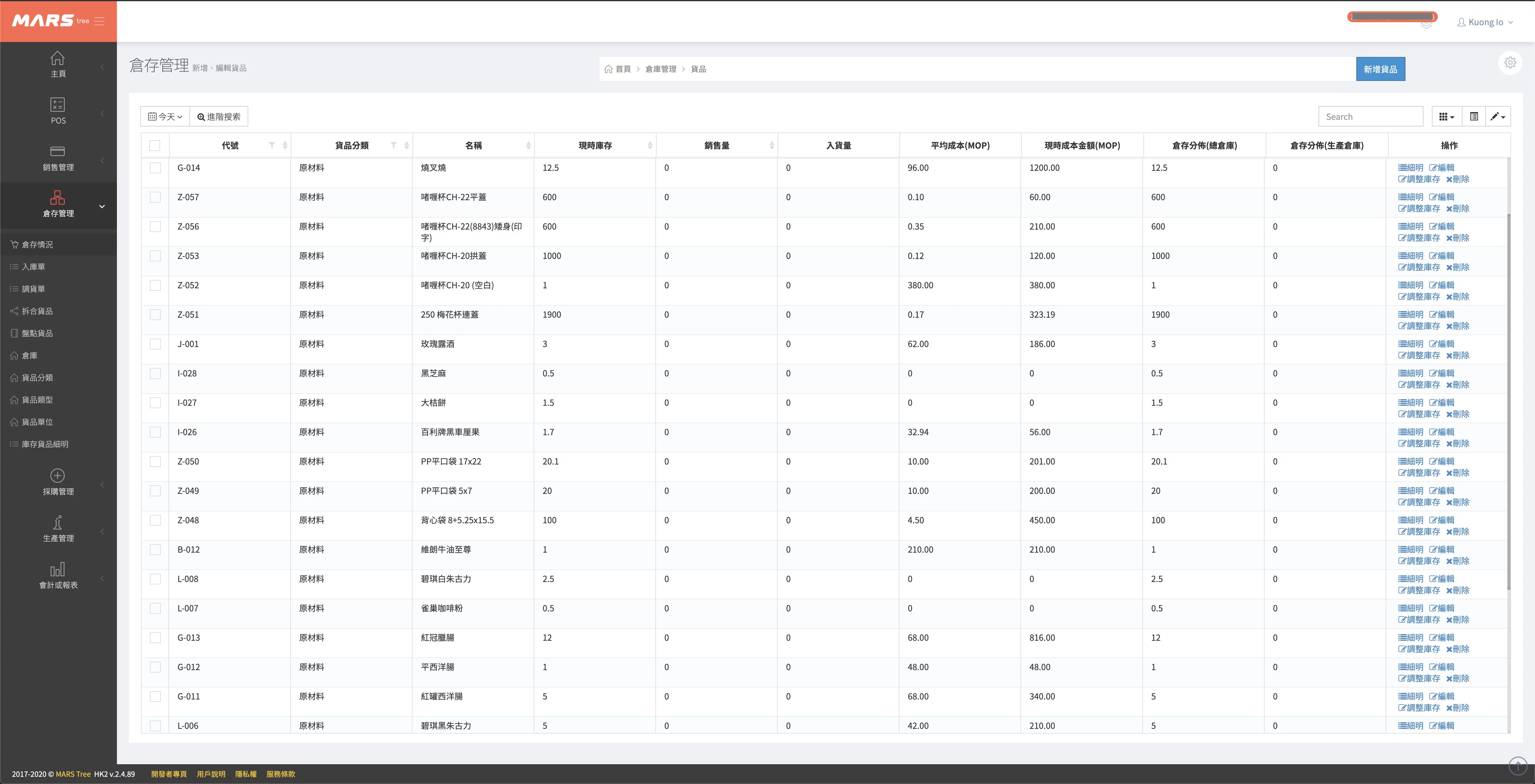Click the settings gear icon at top right
Viewport: 1535px width, 784px height.
tap(1510, 63)
